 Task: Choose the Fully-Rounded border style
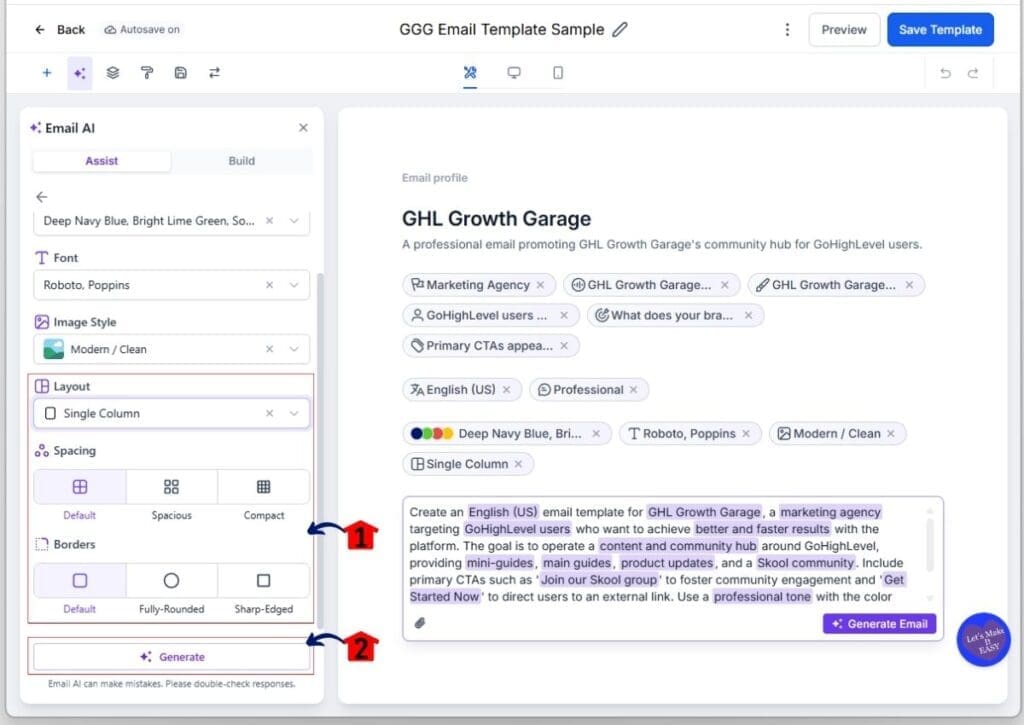point(171,580)
